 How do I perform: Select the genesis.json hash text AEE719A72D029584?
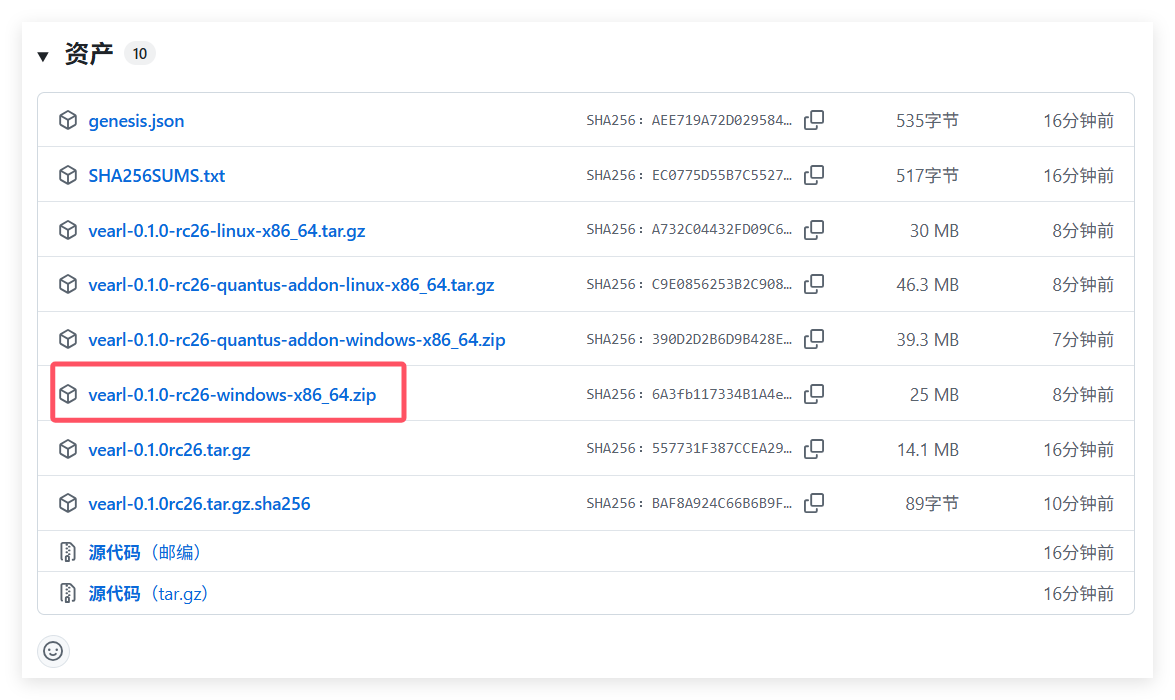722,121
